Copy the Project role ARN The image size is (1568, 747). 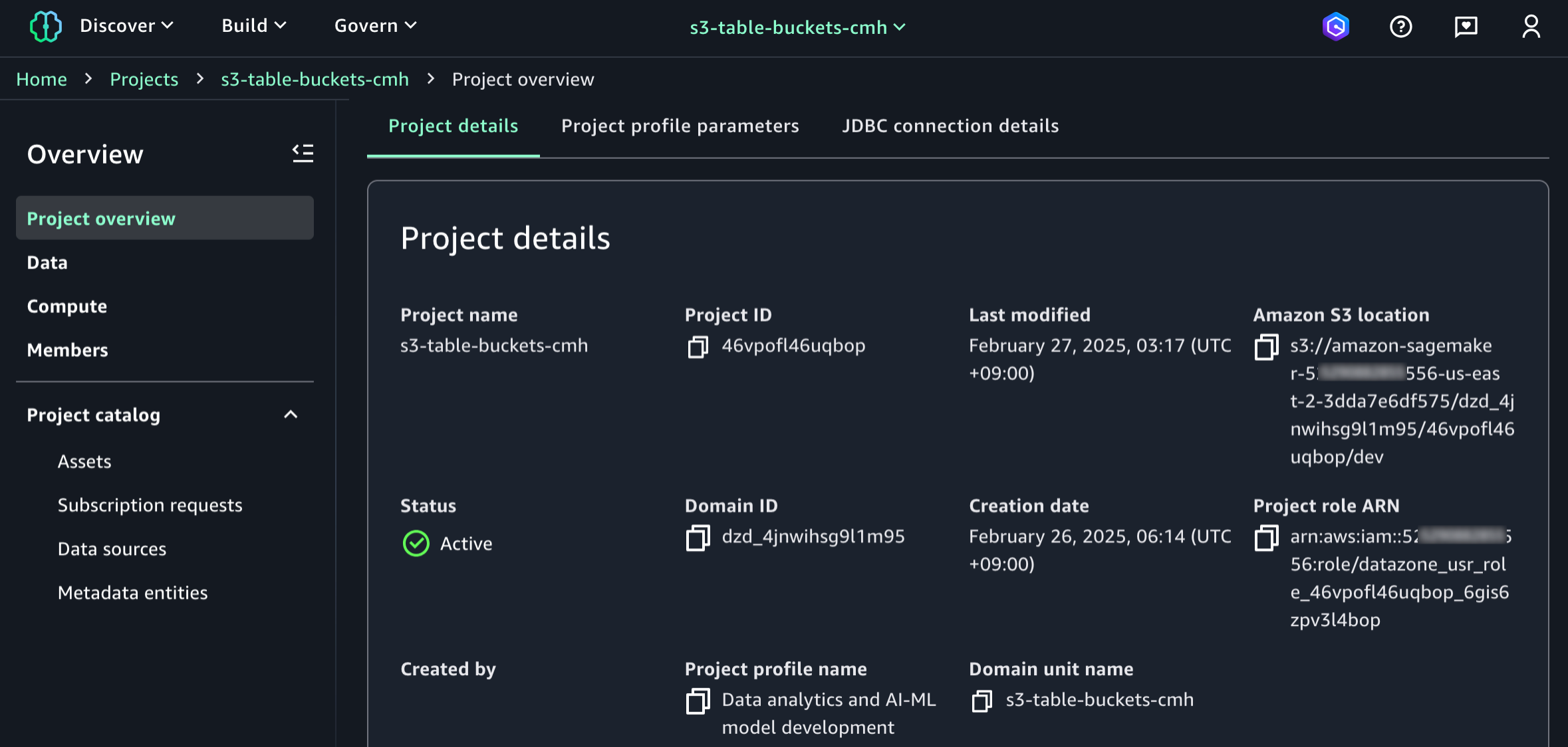pos(1266,537)
